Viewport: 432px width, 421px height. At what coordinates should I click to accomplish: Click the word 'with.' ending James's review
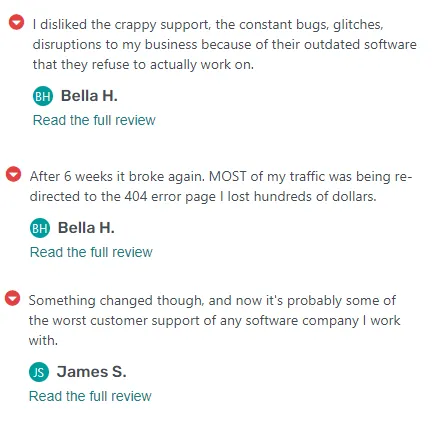(43, 341)
